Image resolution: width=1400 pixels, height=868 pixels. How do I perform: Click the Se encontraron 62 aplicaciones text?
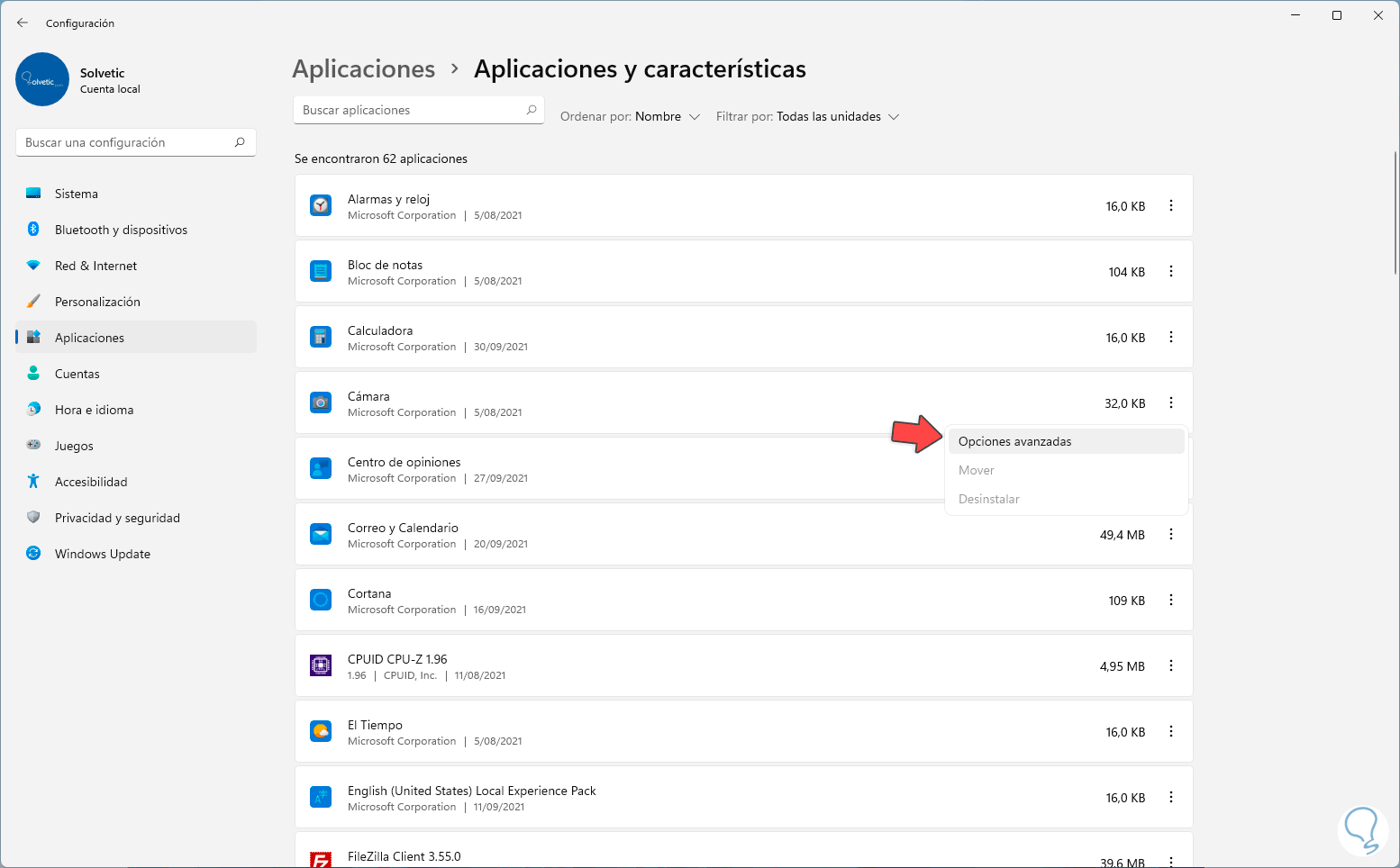click(x=381, y=158)
